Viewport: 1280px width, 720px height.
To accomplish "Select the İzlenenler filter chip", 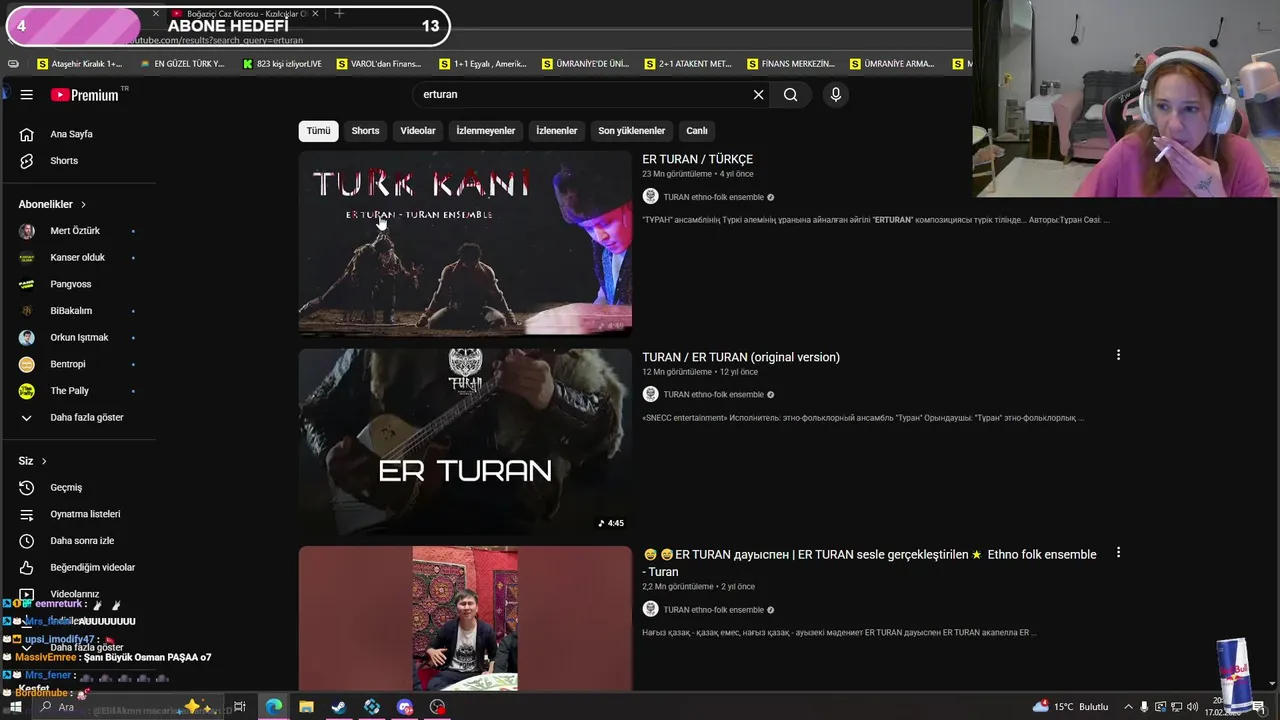I will 556,131.
